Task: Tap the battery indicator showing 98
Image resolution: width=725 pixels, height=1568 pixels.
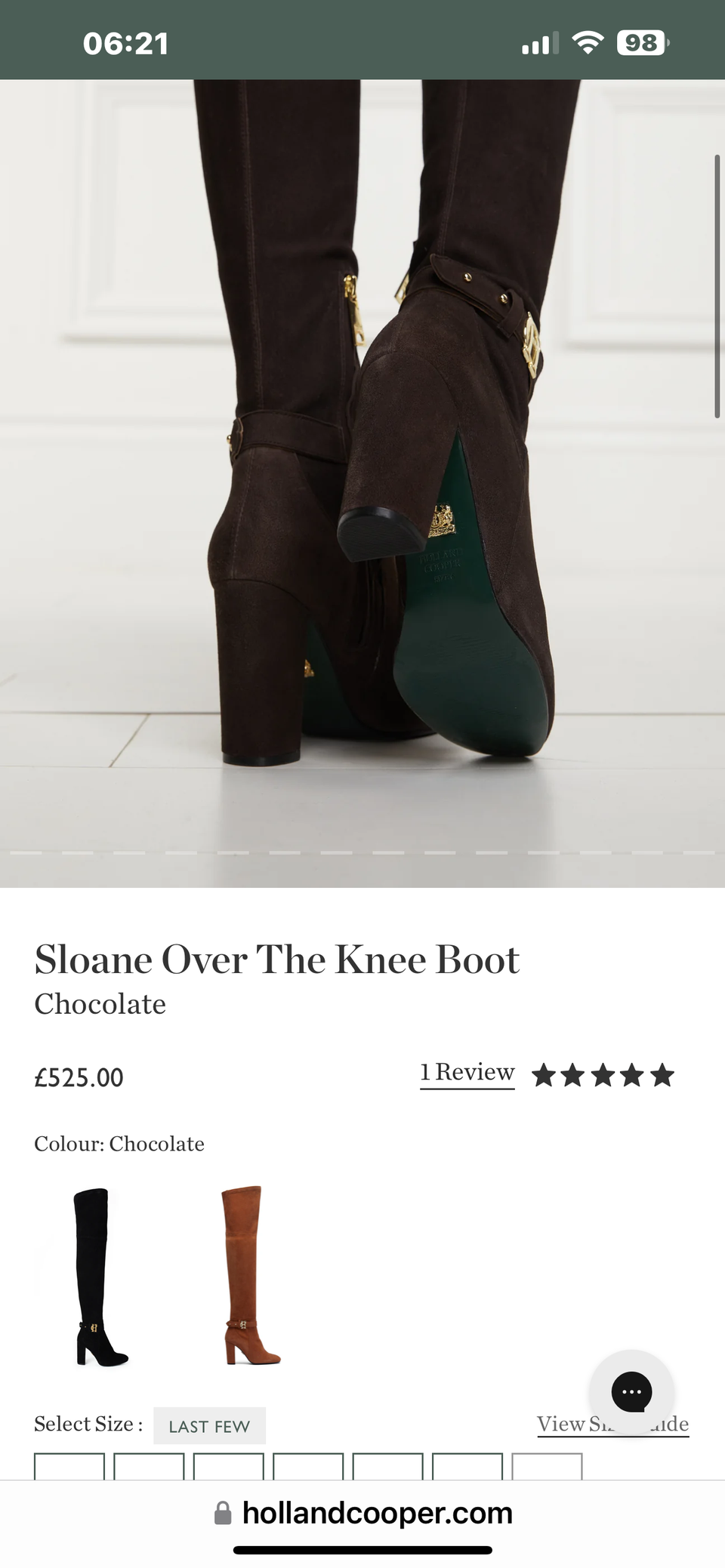Action: tap(643, 43)
